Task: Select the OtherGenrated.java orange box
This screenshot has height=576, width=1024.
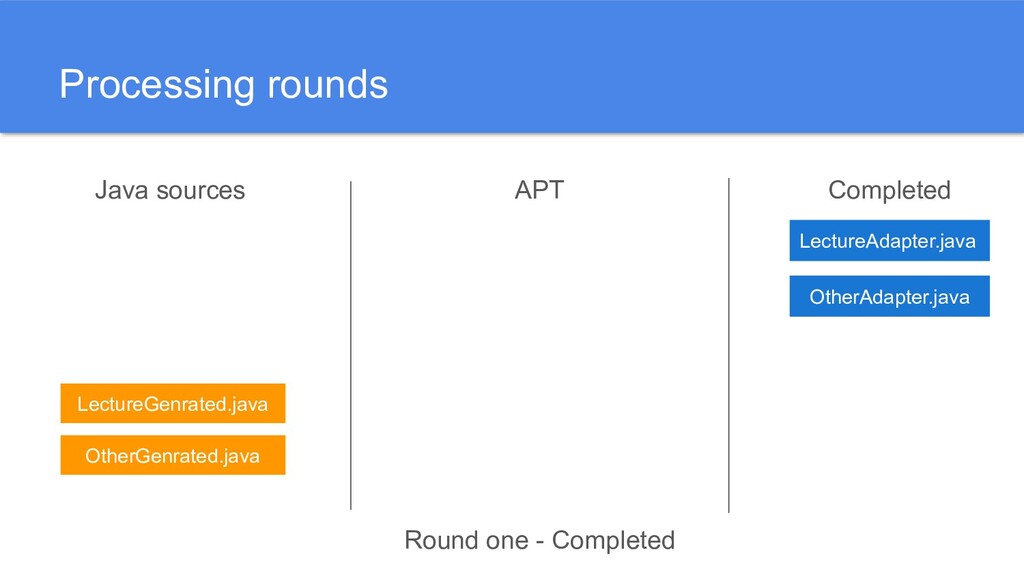Action: (x=172, y=456)
